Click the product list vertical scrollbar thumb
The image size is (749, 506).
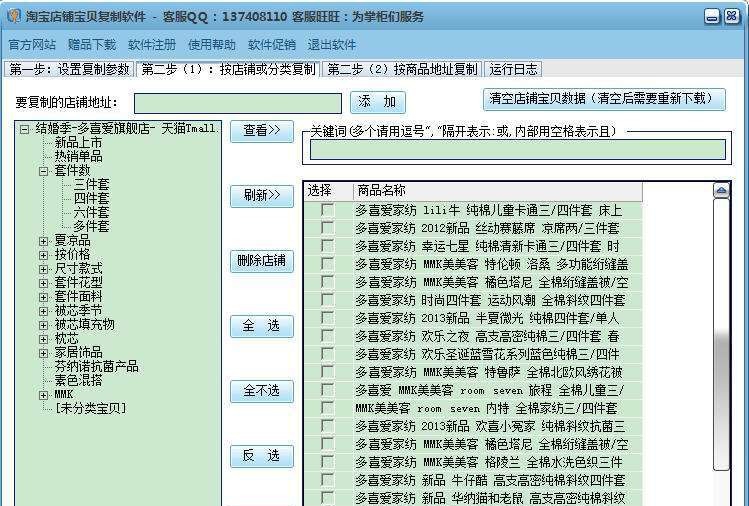click(x=721, y=334)
